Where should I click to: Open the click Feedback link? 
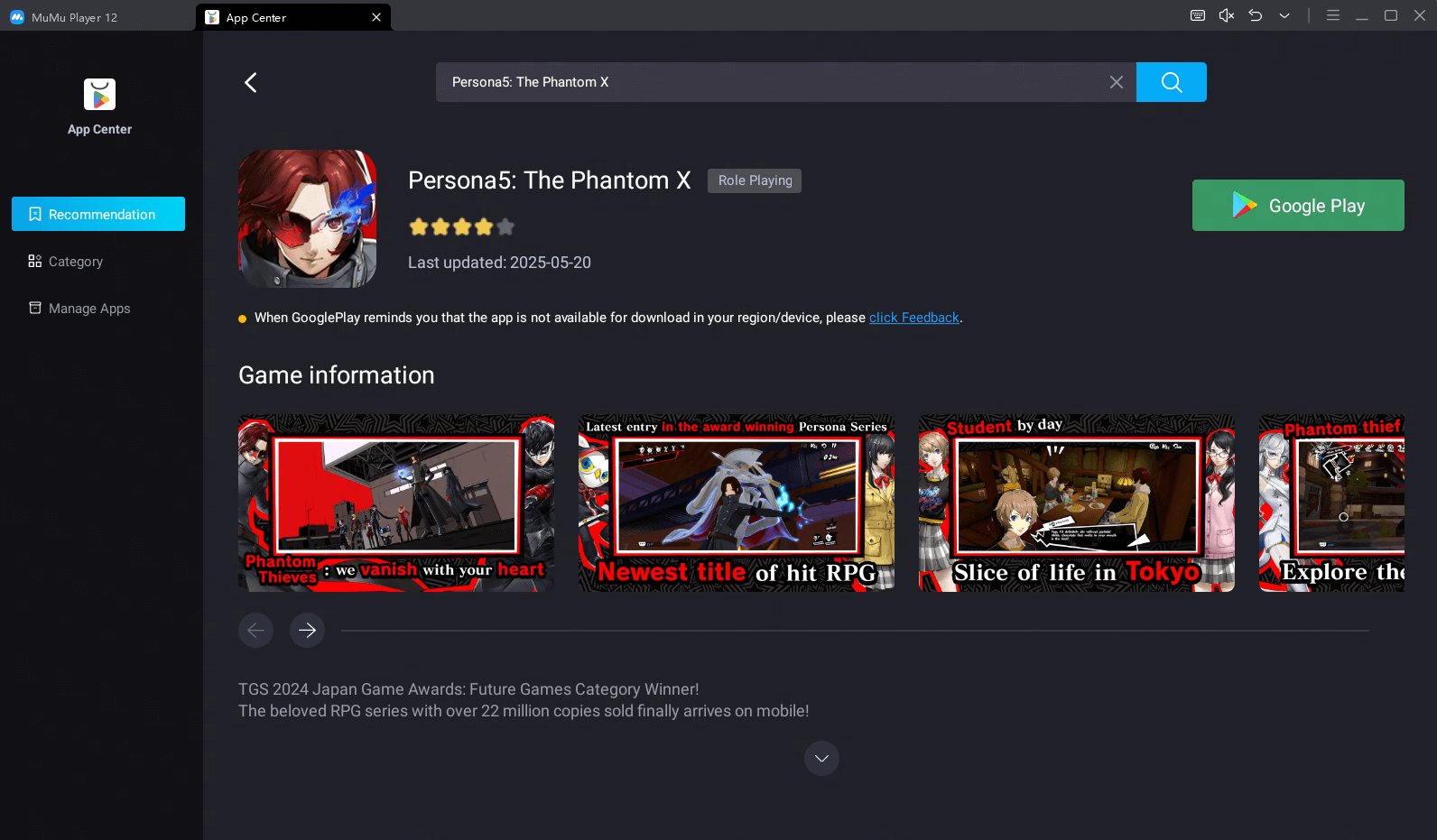tap(914, 318)
